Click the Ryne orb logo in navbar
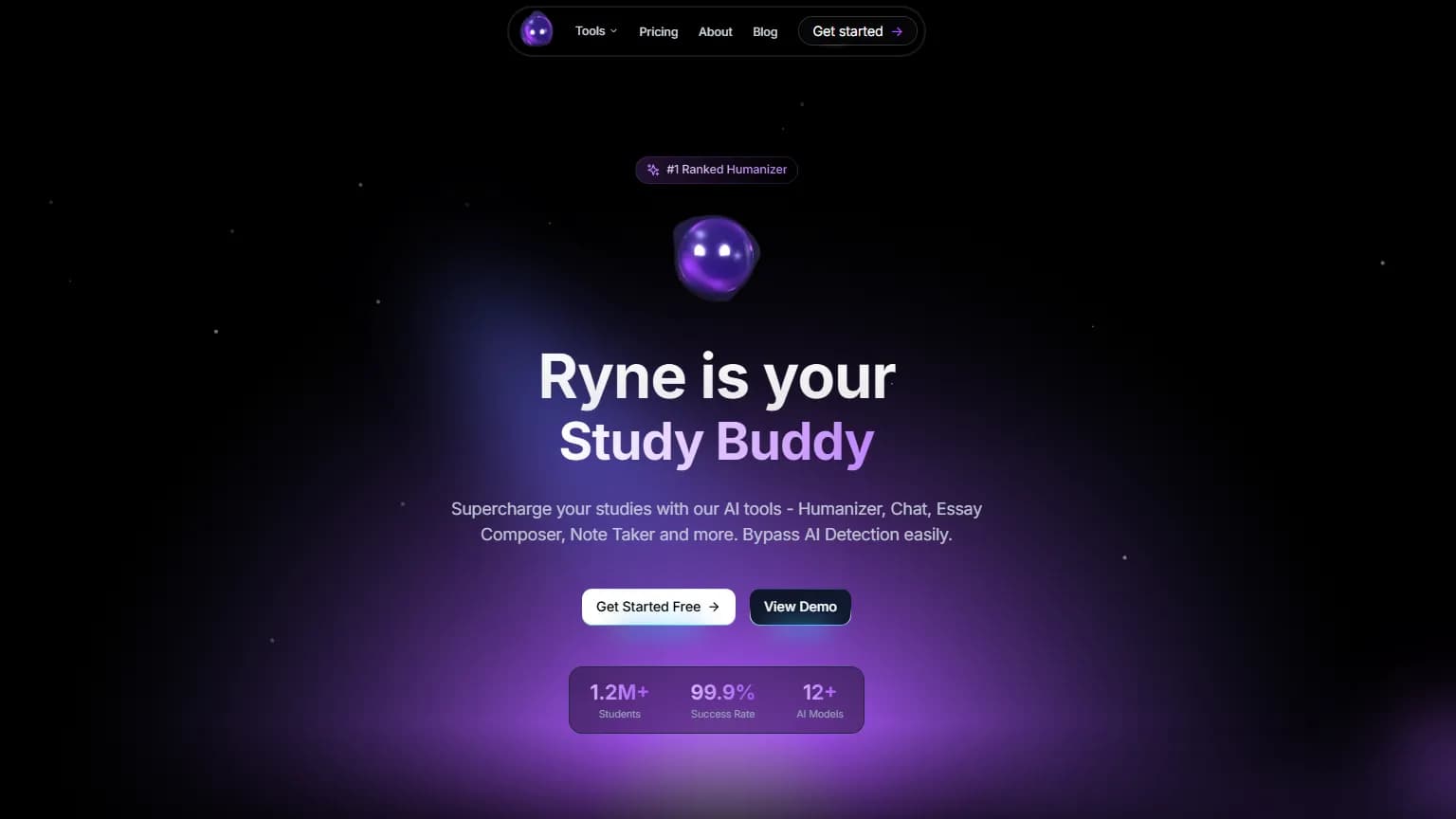The image size is (1456, 819). point(537,31)
